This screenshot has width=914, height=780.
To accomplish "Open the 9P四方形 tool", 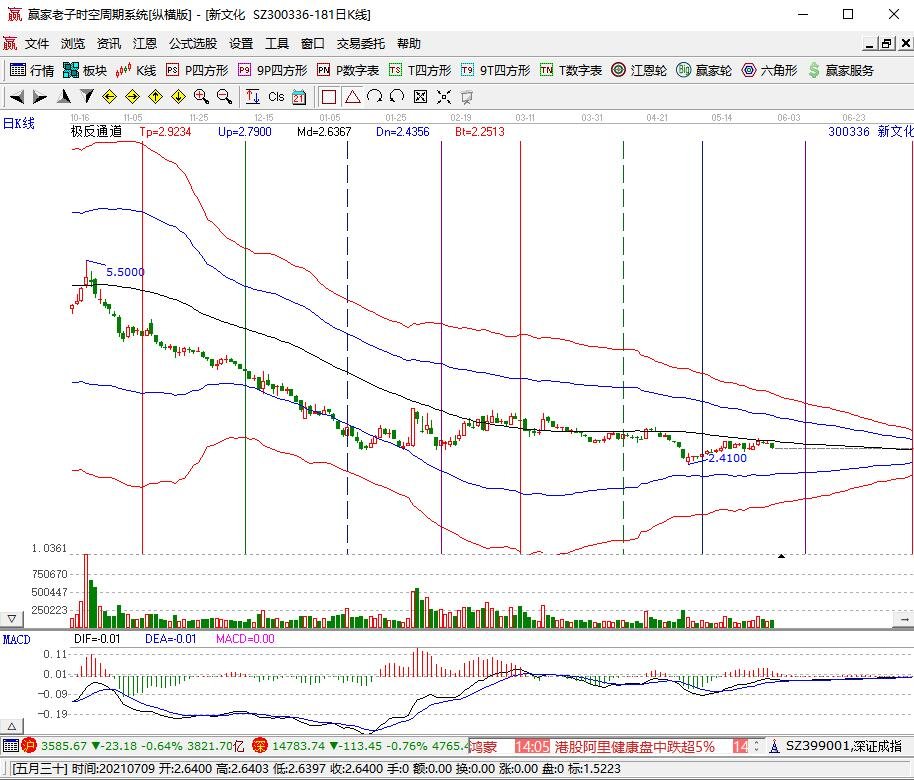I will [272, 71].
